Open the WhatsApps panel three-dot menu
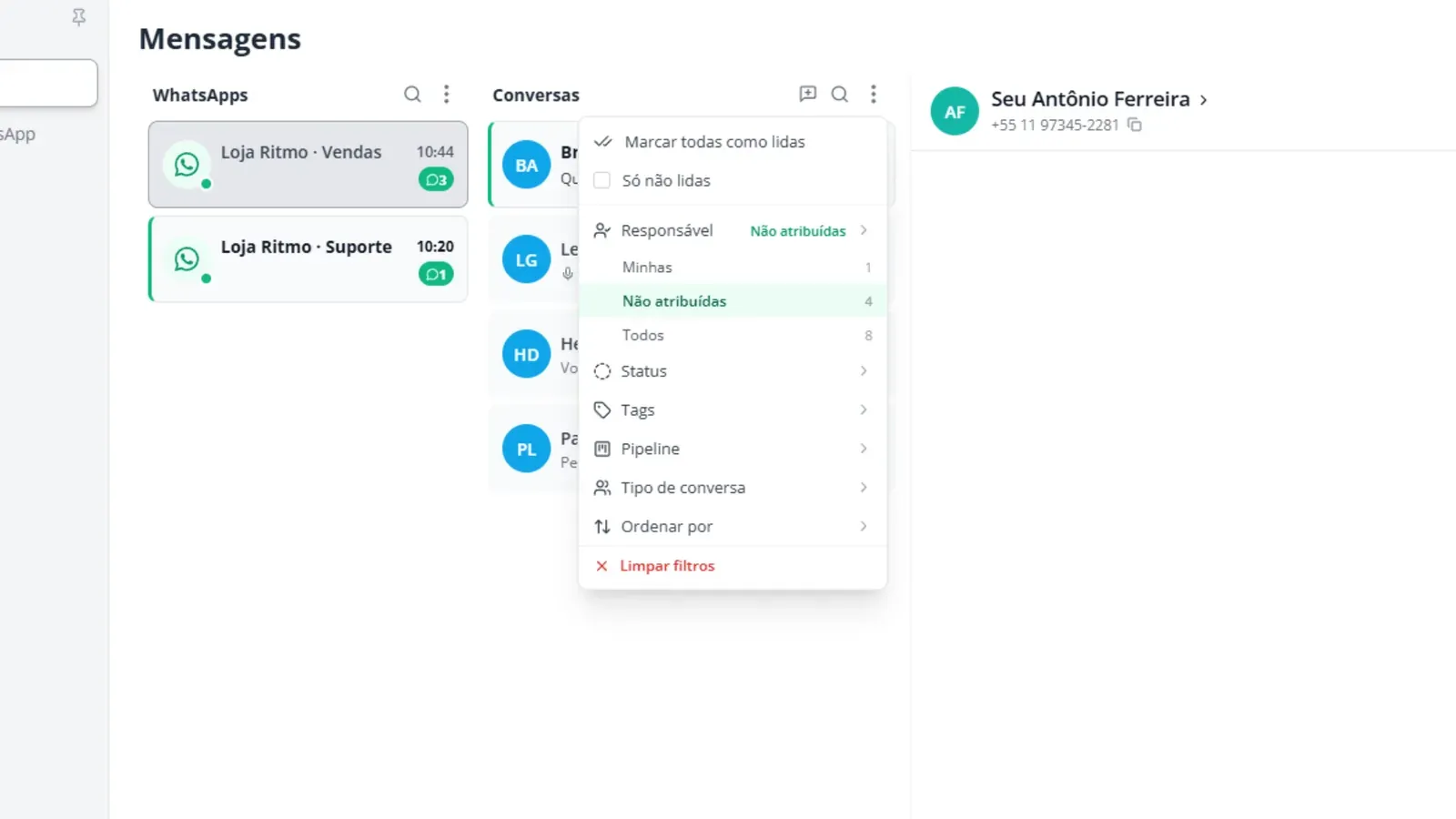This screenshot has height=819, width=1456. pos(446,95)
